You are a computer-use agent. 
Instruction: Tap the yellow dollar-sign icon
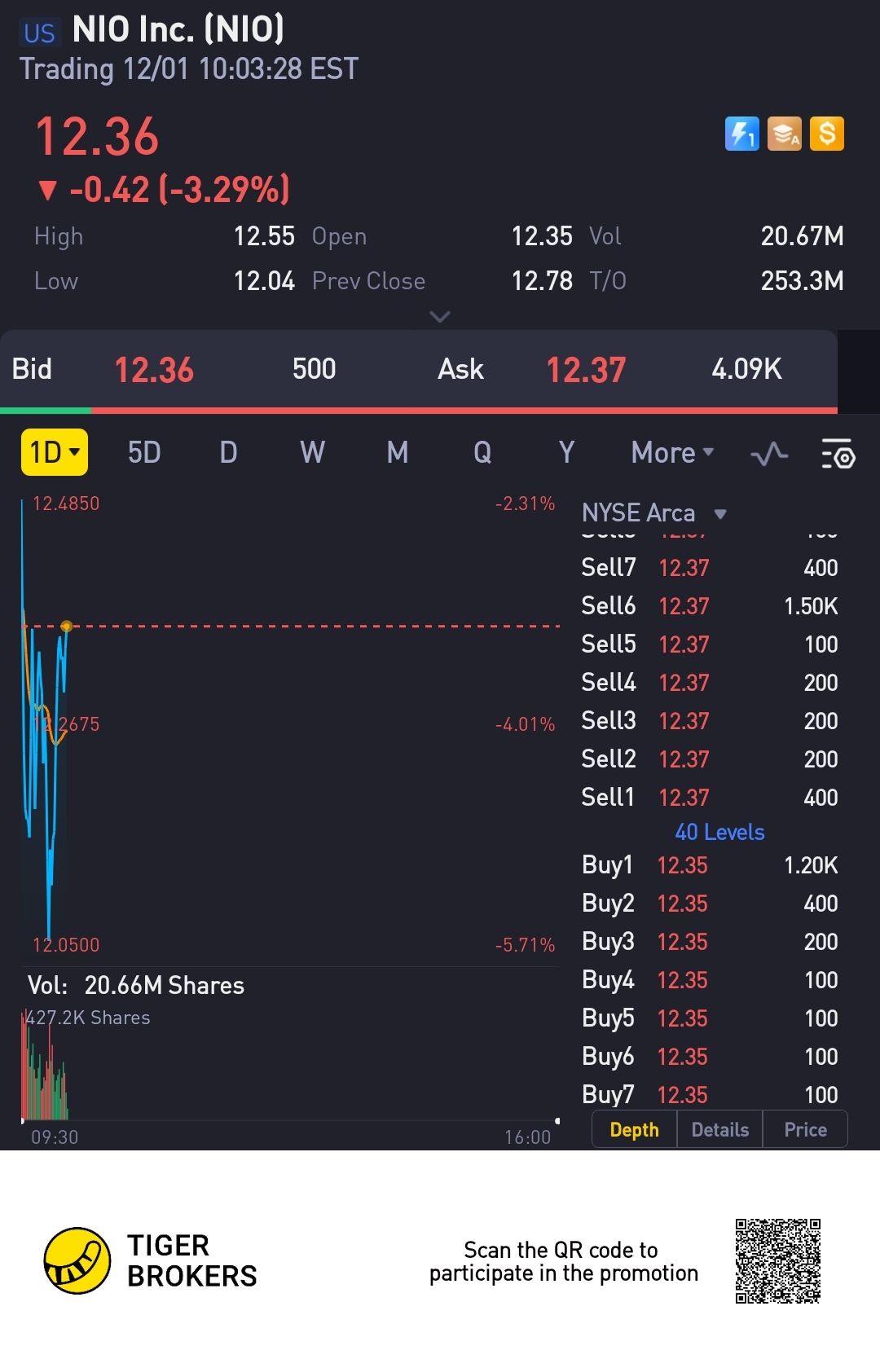tap(827, 134)
